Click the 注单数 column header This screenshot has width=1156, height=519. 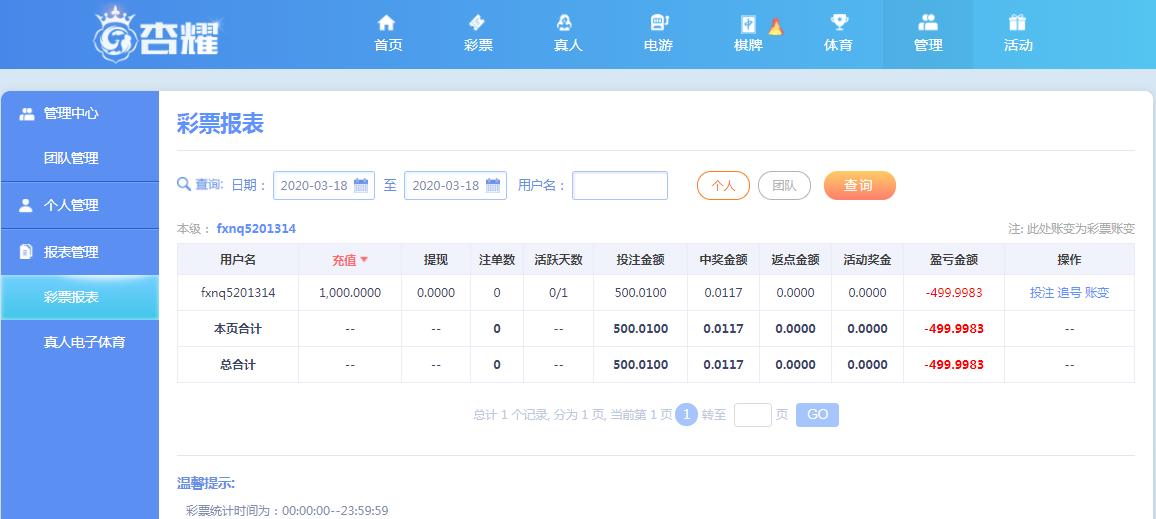[x=497, y=260]
